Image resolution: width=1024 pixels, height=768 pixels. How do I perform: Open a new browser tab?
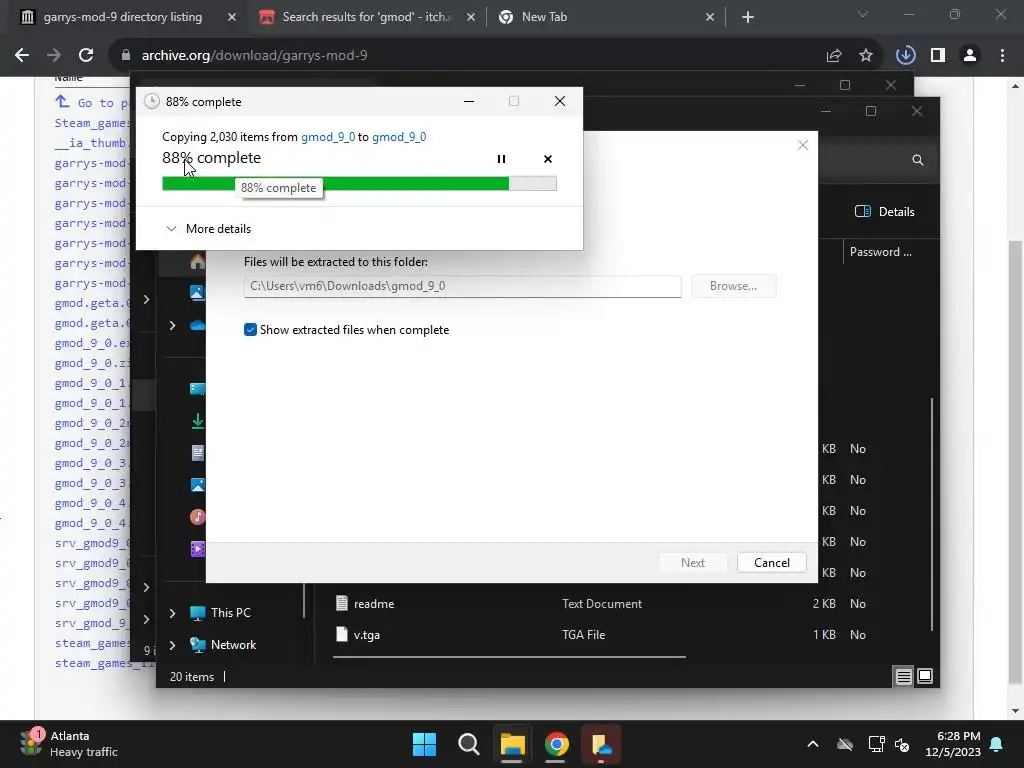point(748,18)
